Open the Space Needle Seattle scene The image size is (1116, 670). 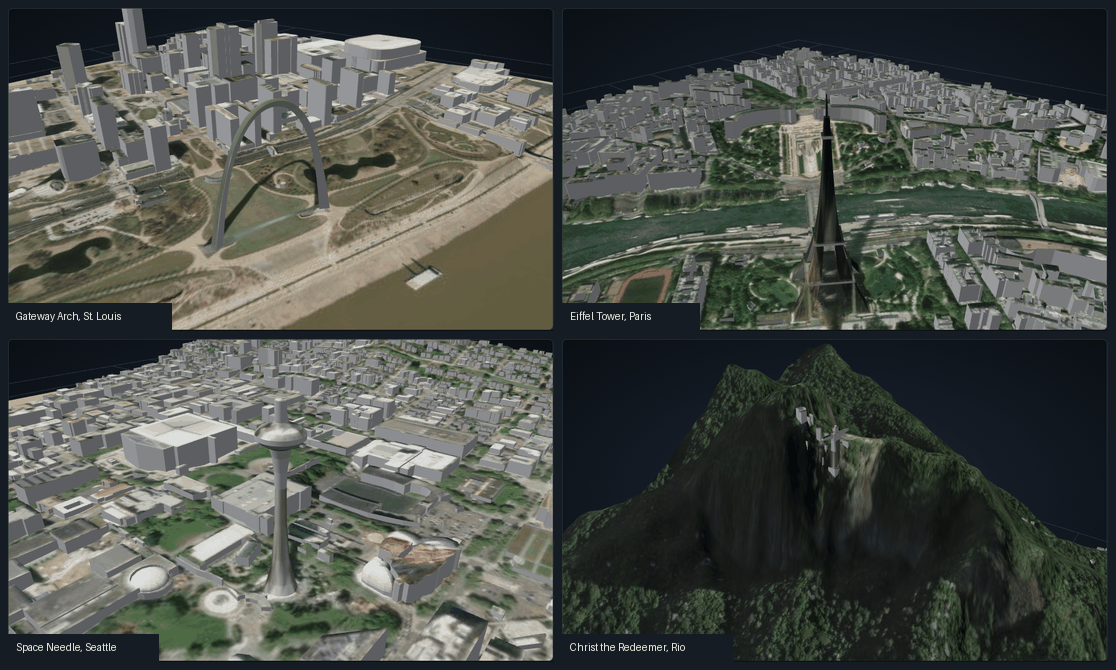[280, 500]
